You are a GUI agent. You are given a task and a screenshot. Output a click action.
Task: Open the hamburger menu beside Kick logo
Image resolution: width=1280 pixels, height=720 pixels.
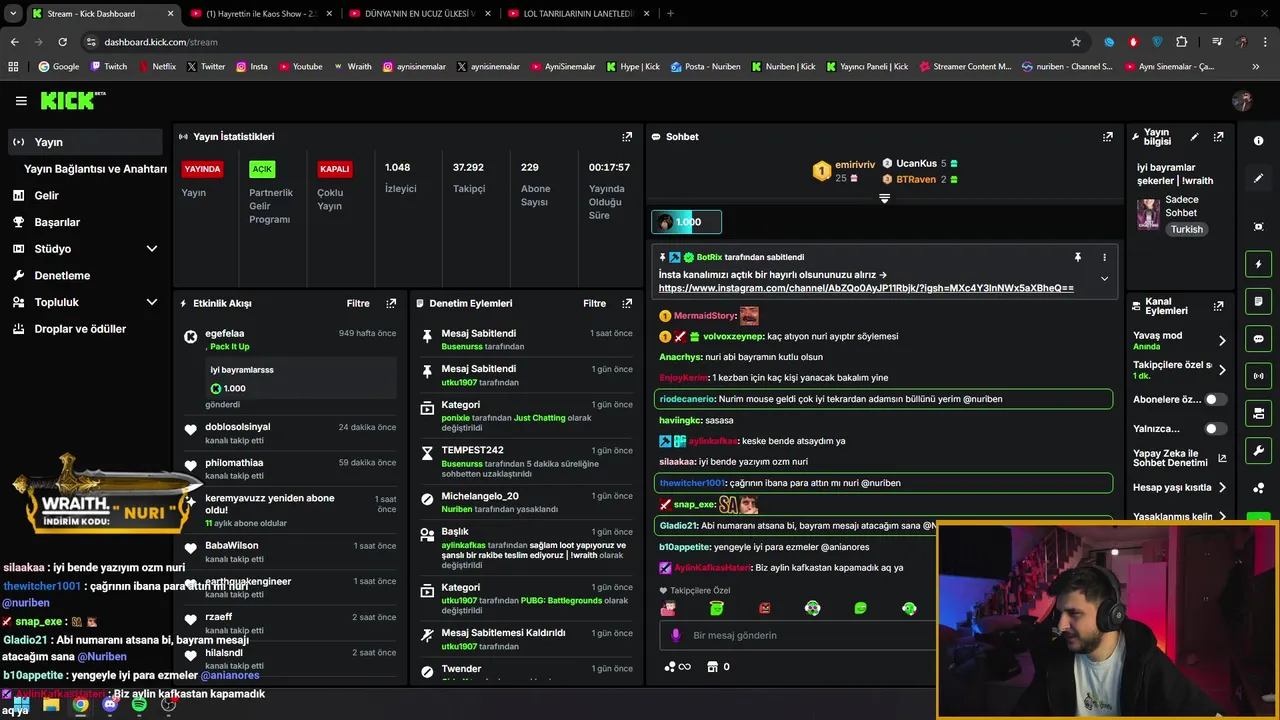(x=21, y=101)
